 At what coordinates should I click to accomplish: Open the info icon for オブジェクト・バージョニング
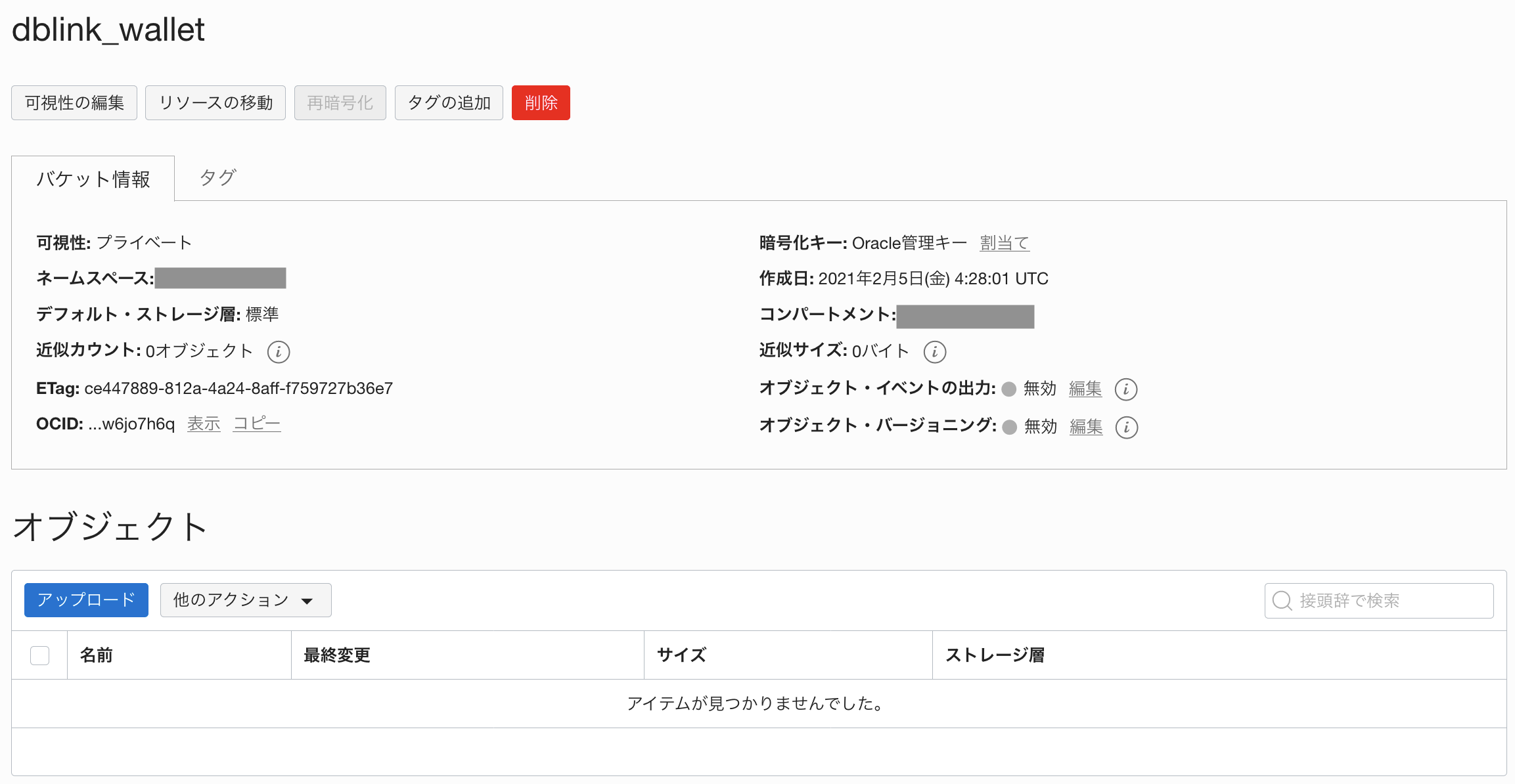coord(1127,427)
